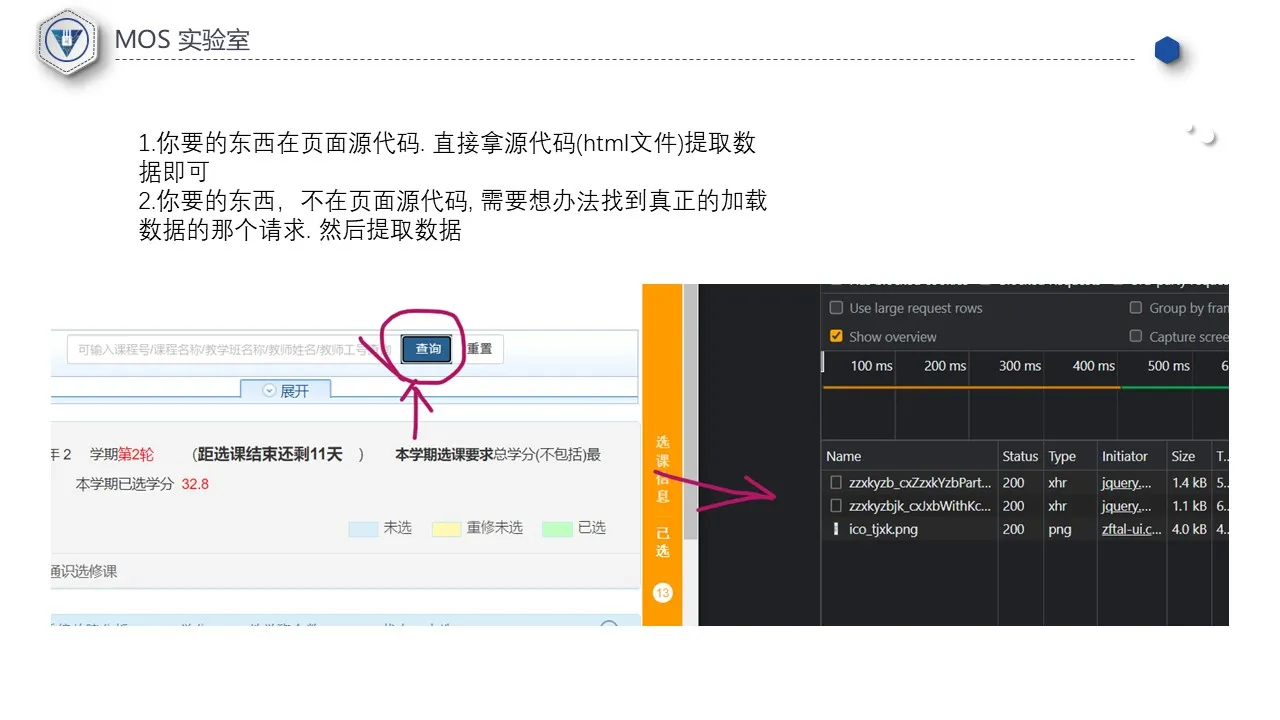Click the 第2轮 round text
The height and width of the screenshot is (720, 1280).
point(136,455)
